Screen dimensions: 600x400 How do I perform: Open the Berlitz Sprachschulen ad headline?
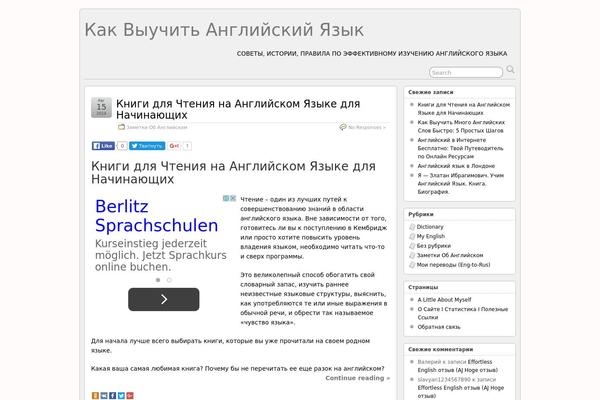click(x=157, y=216)
